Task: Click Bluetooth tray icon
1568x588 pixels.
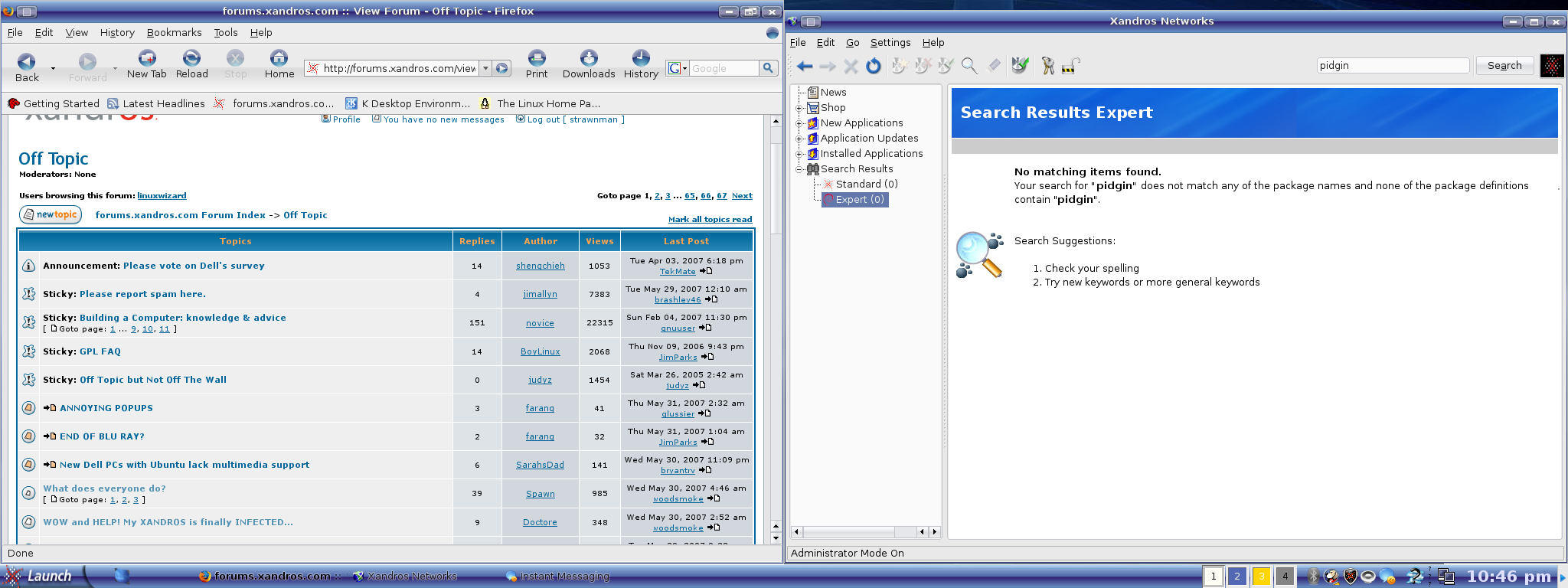Action: (x=1313, y=577)
